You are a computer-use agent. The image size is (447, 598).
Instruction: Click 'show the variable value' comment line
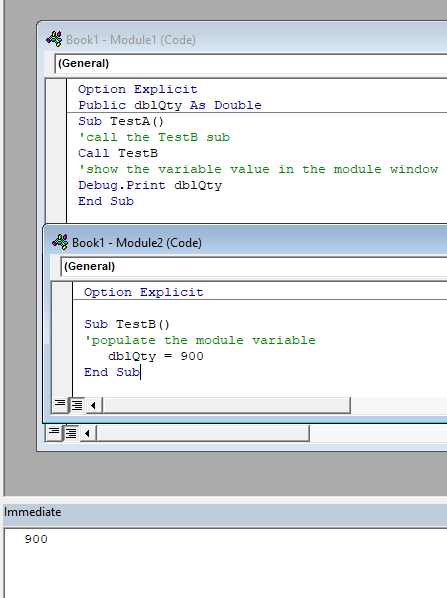258,169
